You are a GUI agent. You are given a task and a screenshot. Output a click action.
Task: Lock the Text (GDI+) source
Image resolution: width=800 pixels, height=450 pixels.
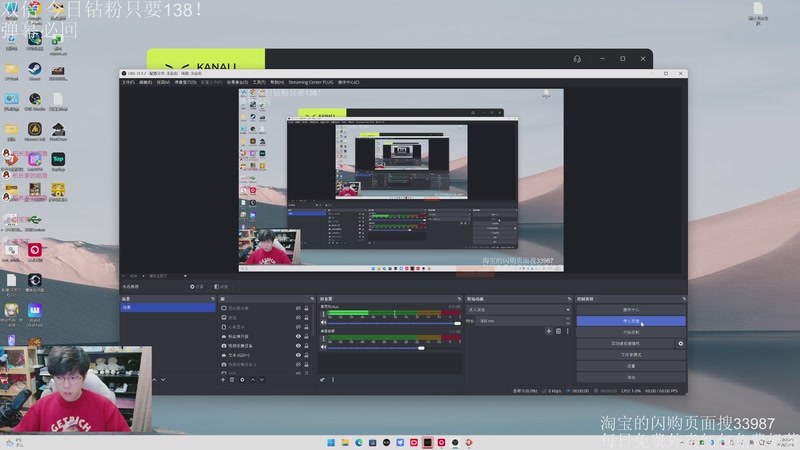[x=307, y=355]
